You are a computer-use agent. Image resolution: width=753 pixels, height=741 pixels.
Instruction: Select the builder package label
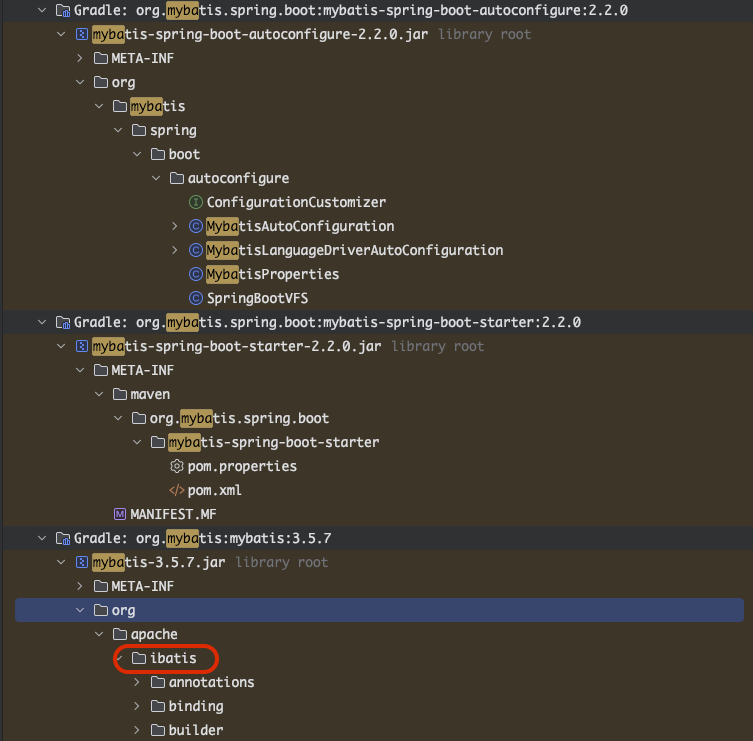coord(196,730)
